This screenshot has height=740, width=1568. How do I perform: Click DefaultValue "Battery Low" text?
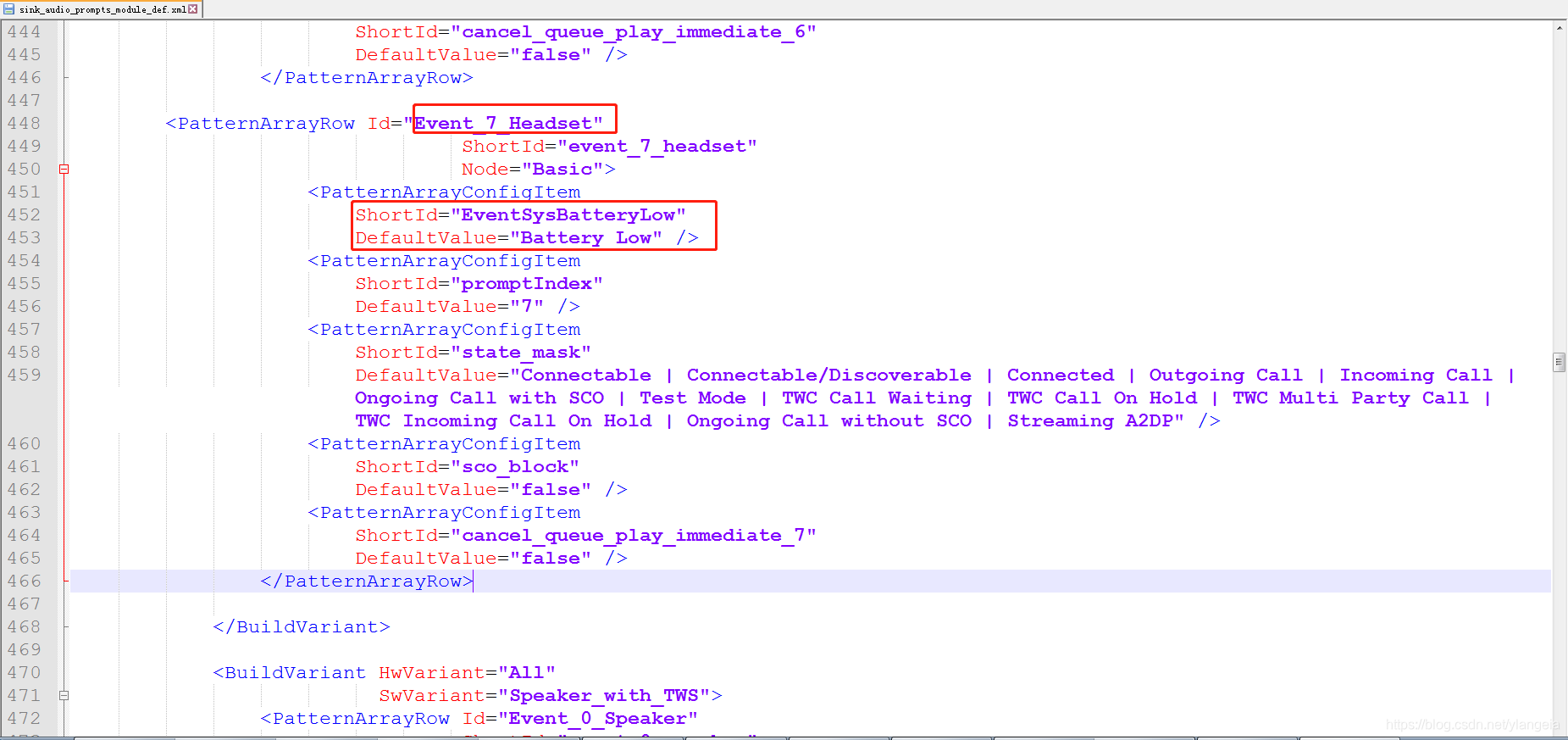tap(585, 238)
